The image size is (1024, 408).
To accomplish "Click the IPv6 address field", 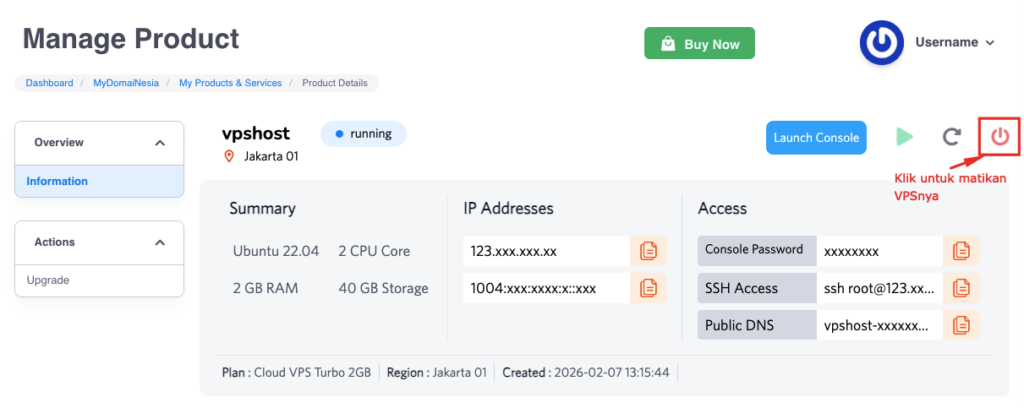I will click(547, 288).
